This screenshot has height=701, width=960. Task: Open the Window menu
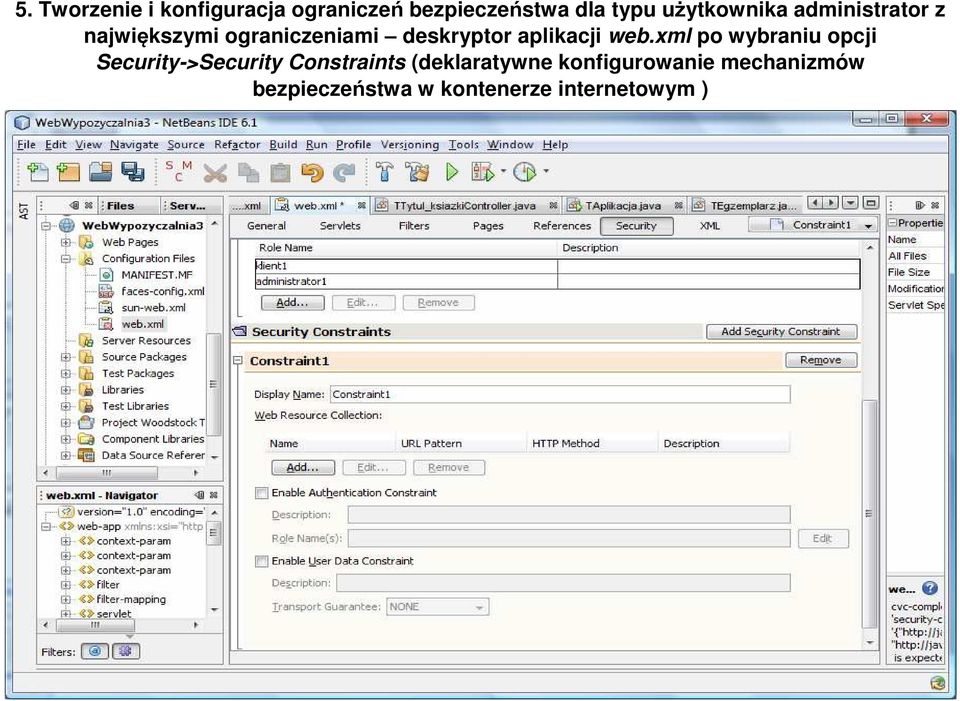click(x=510, y=145)
